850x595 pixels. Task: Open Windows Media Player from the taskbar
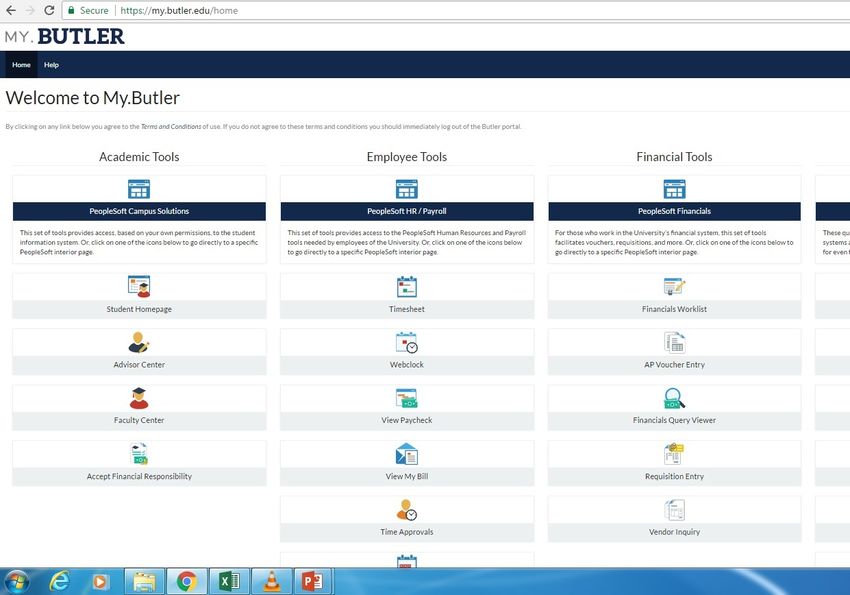pyautogui.click(x=99, y=582)
